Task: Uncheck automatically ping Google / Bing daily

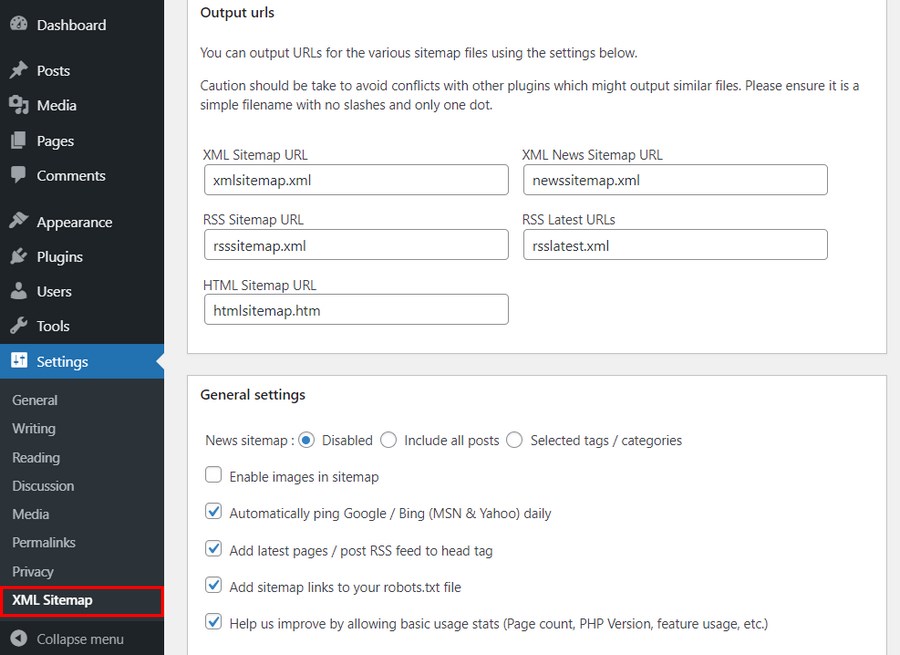Action: [214, 511]
